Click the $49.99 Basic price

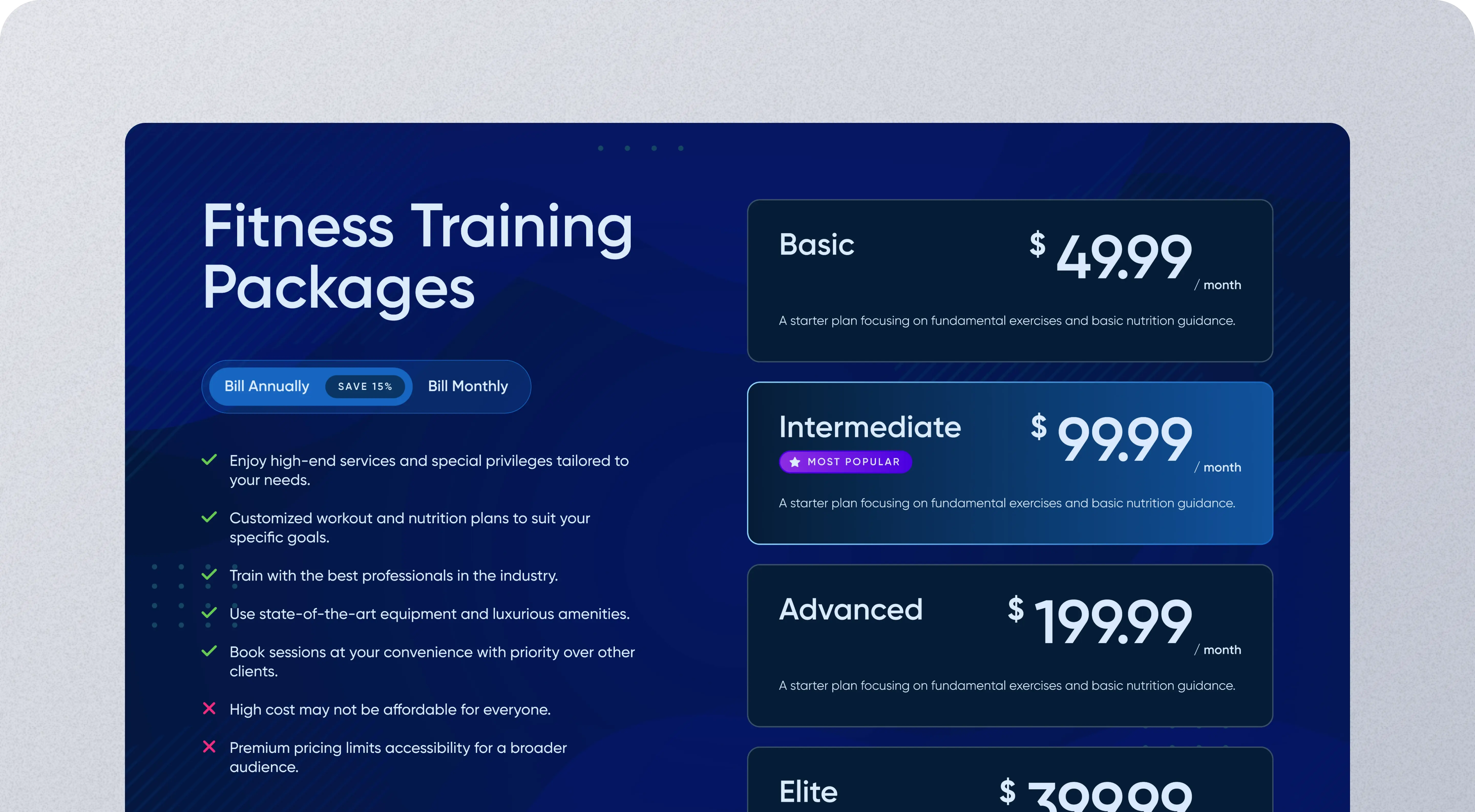tap(1111, 256)
